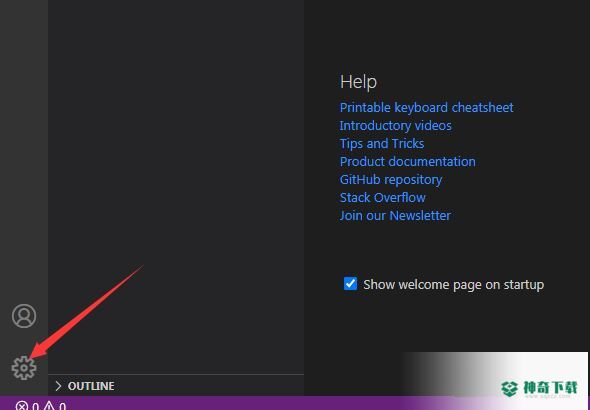
Task: Open Product documentation link
Action: tap(408, 162)
